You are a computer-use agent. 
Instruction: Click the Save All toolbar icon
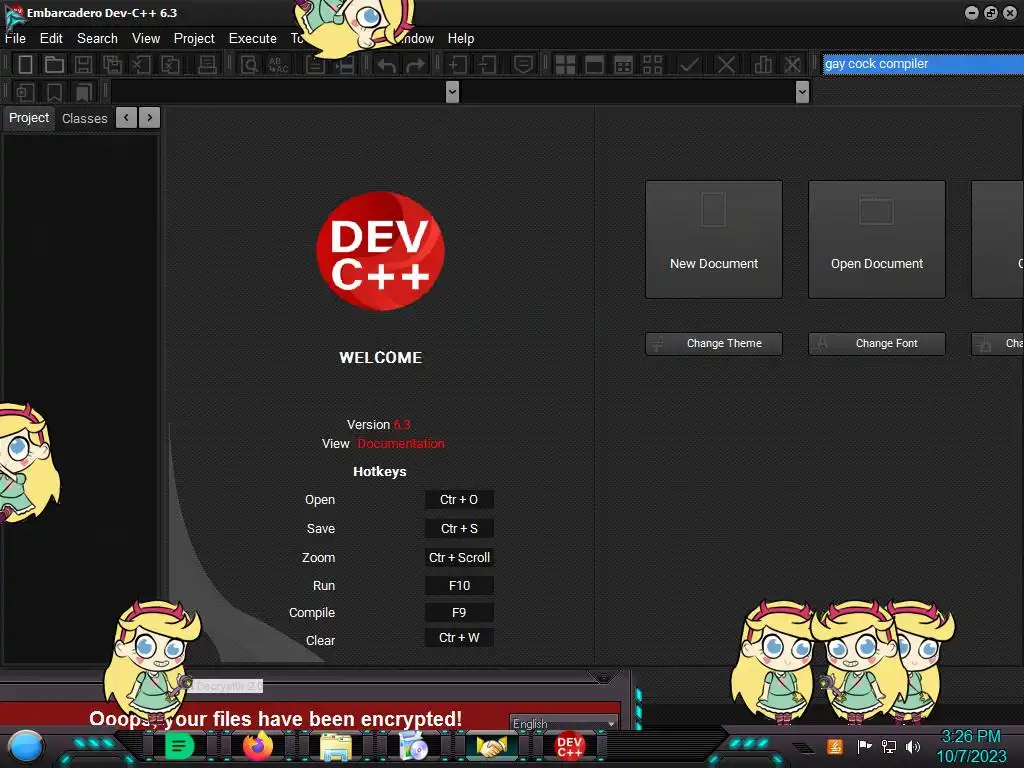112,65
